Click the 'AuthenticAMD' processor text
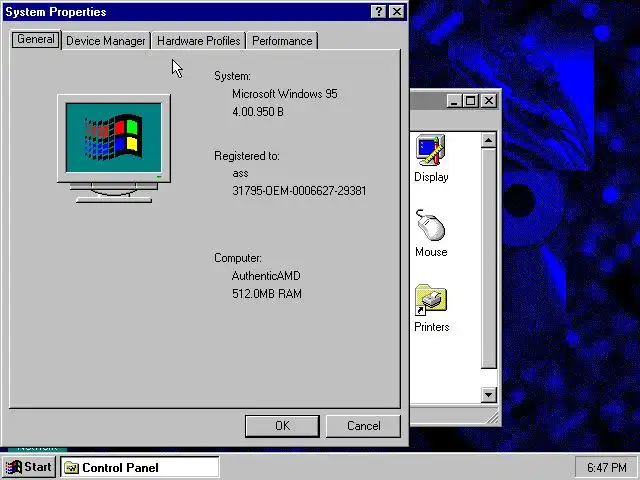The width and height of the screenshot is (640, 480). point(266,276)
